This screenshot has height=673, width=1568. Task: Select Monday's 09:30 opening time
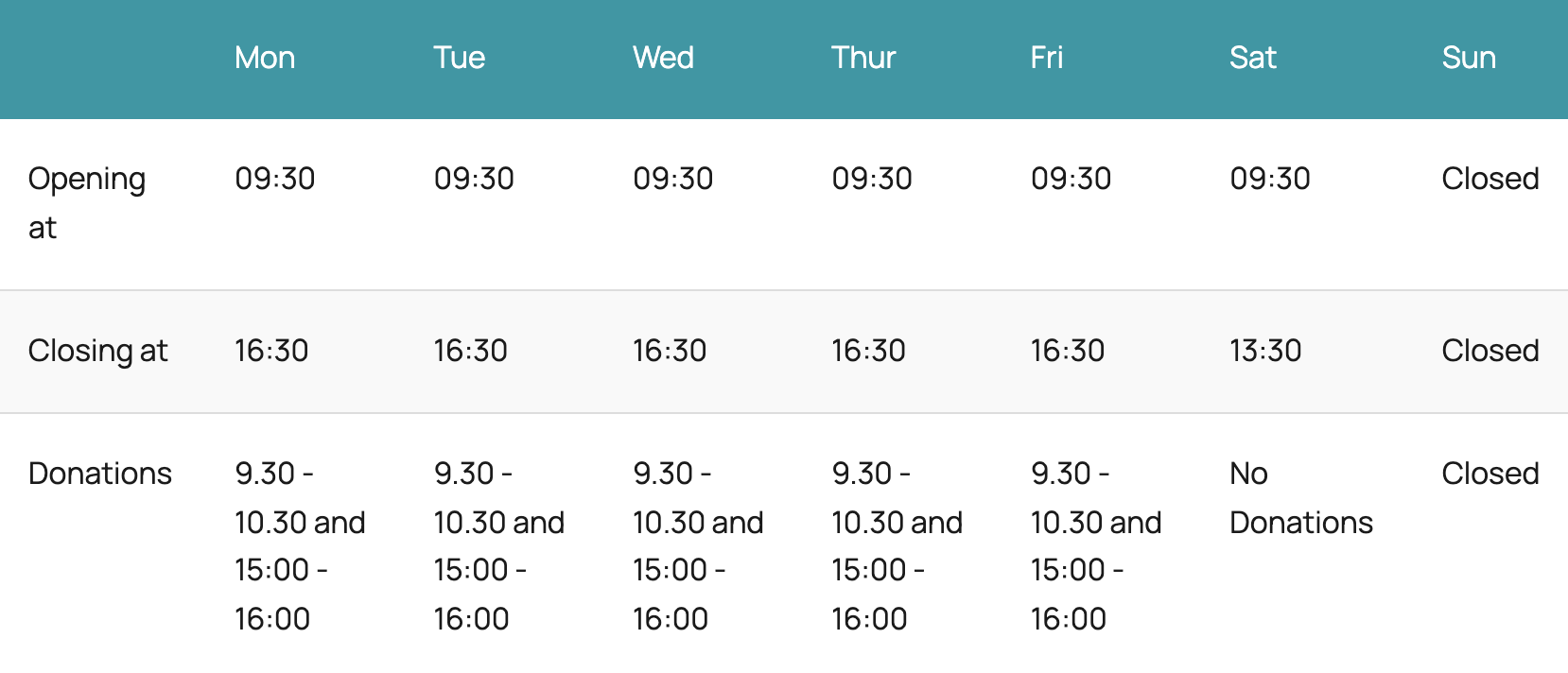click(275, 179)
